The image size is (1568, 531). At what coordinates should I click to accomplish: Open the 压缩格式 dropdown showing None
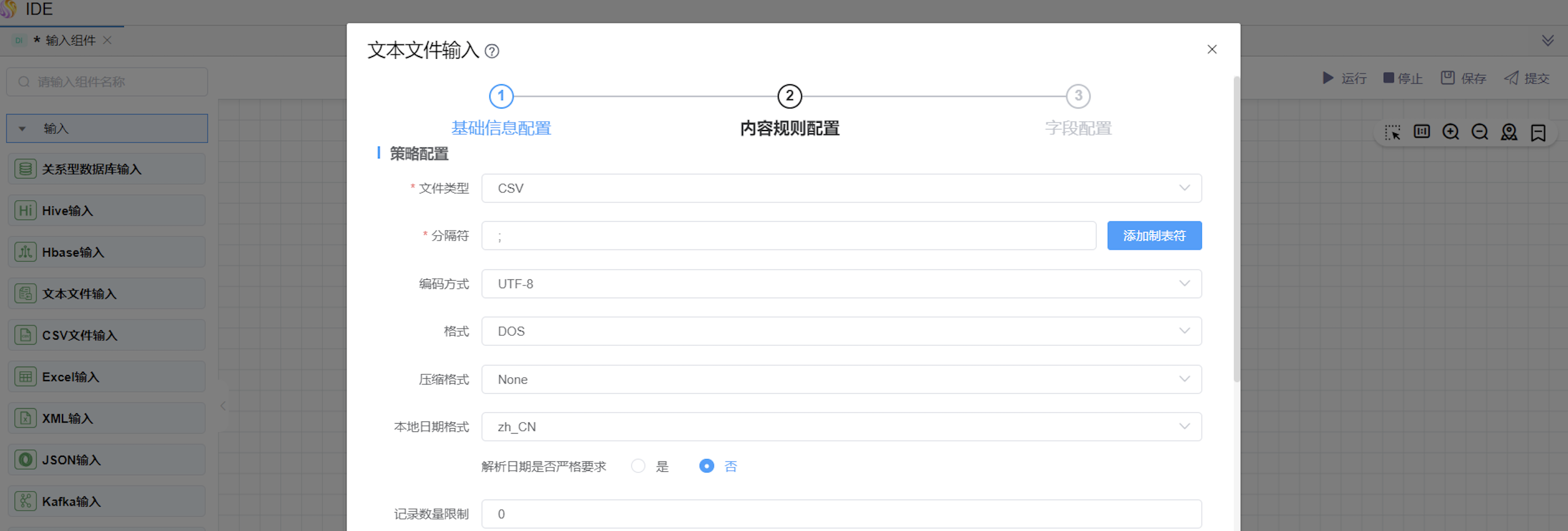coord(841,379)
